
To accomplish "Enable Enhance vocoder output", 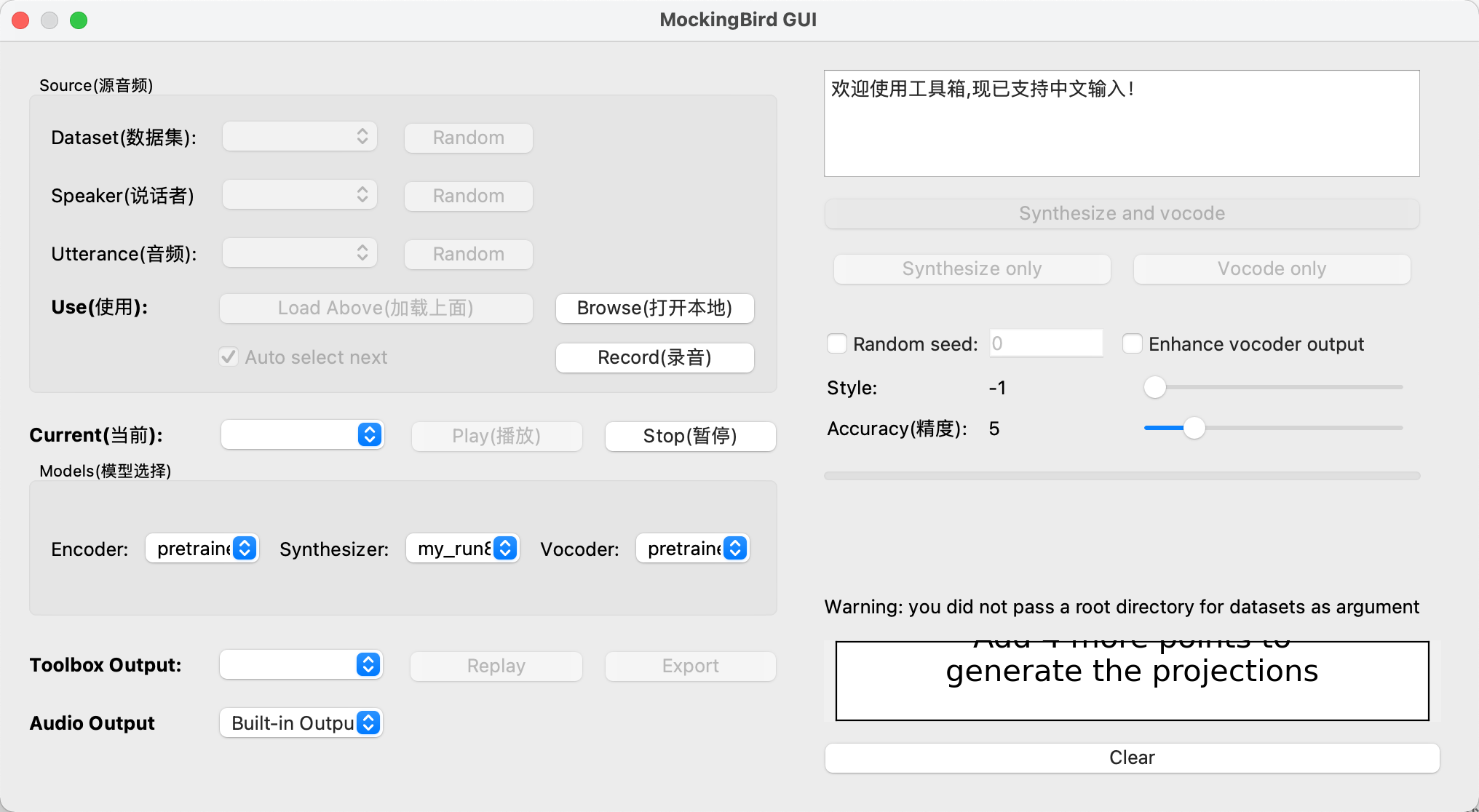I will pos(1133,343).
